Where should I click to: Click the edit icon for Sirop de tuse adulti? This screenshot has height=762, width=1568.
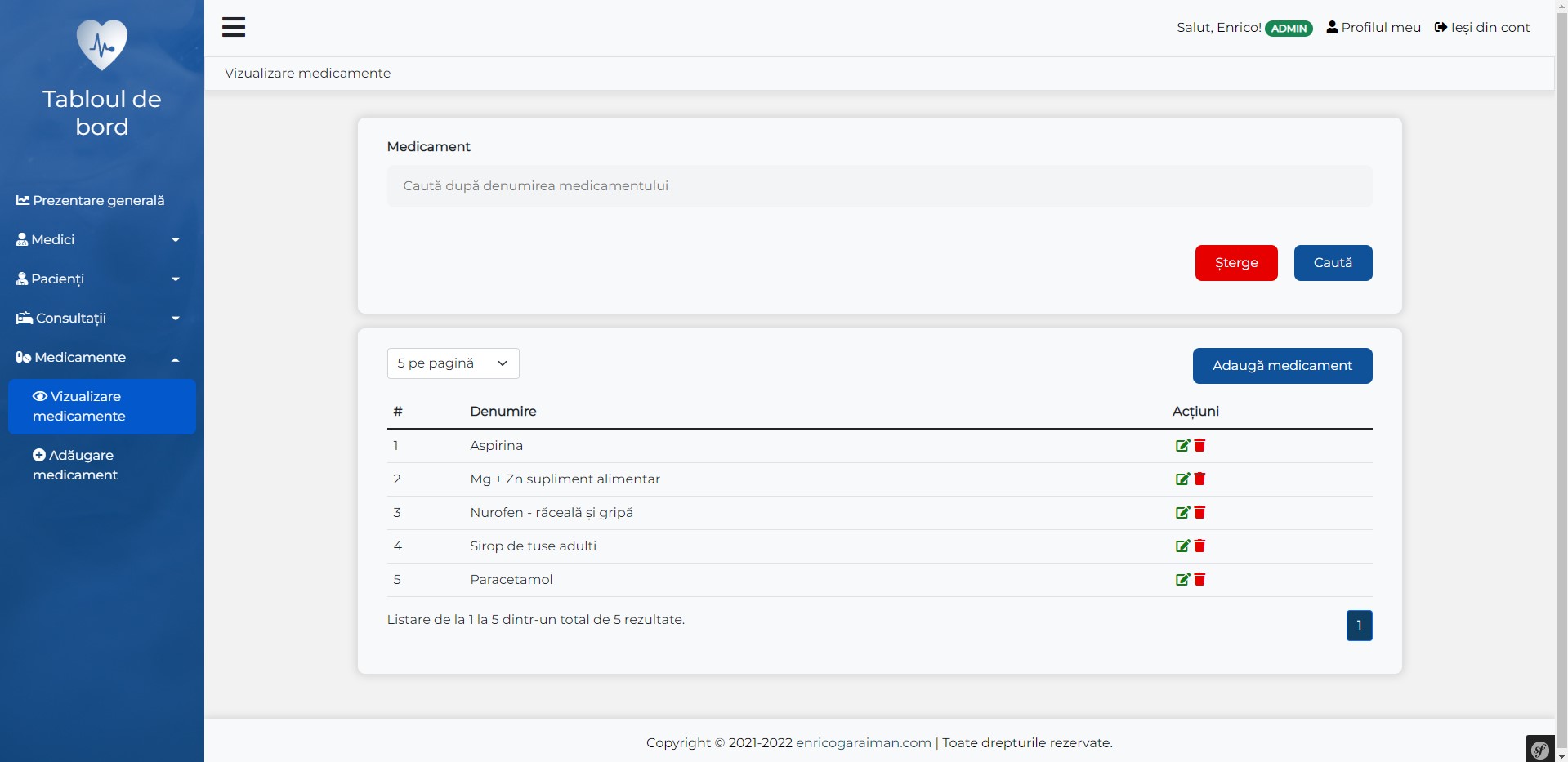pos(1182,546)
